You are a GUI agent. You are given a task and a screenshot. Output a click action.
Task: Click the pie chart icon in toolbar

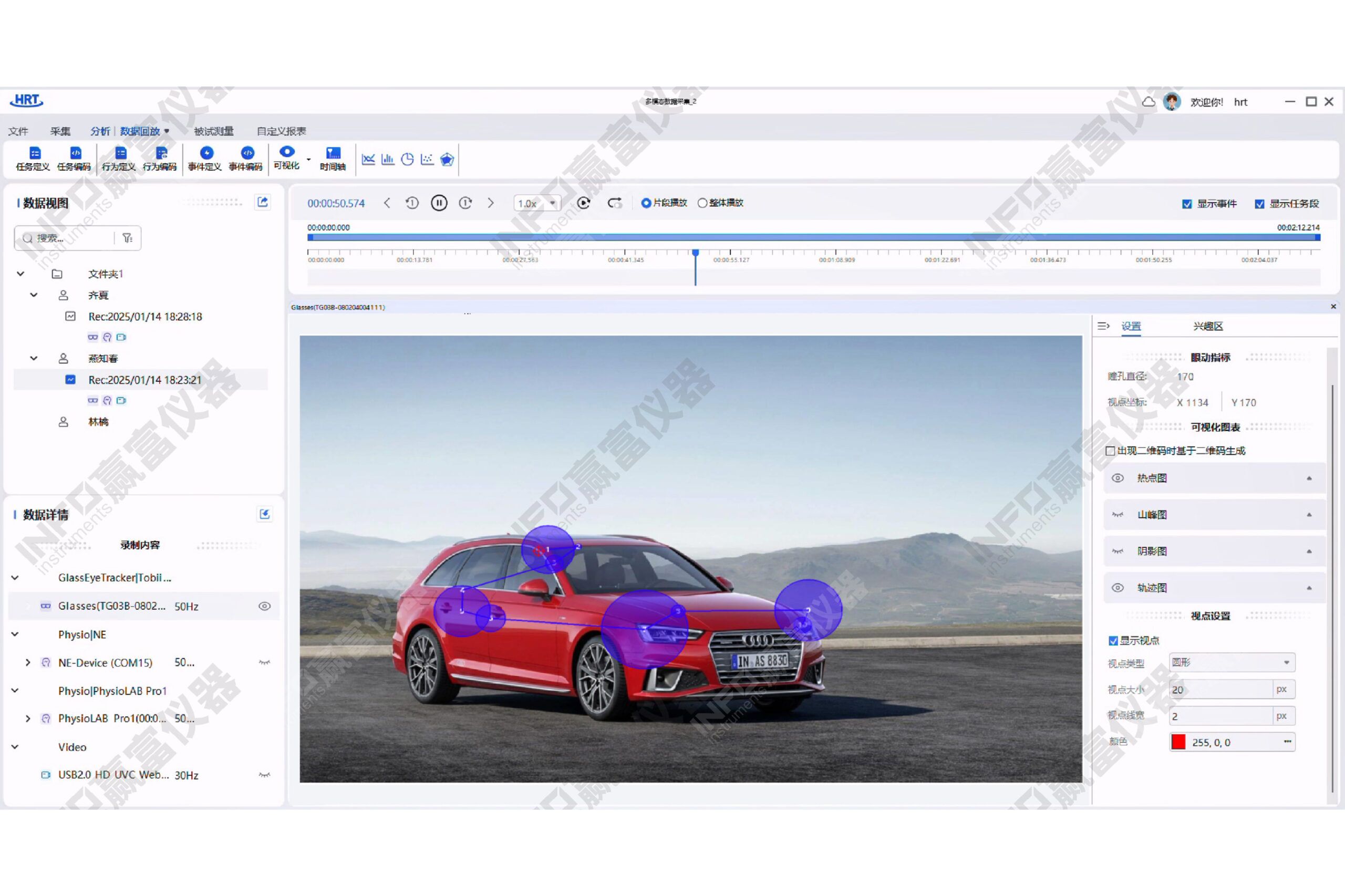tap(407, 160)
